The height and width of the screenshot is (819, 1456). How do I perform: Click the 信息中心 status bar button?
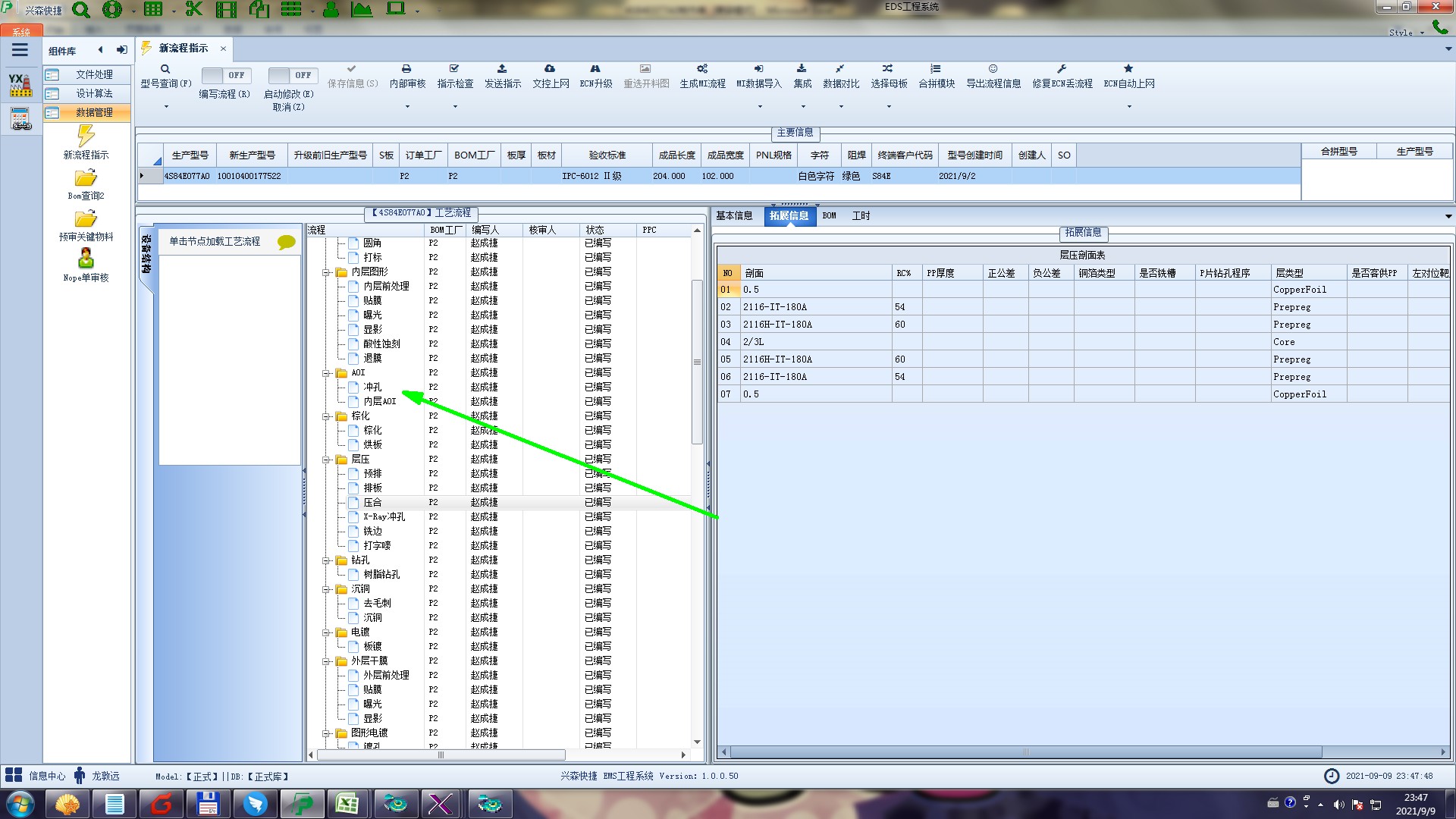click(36, 776)
